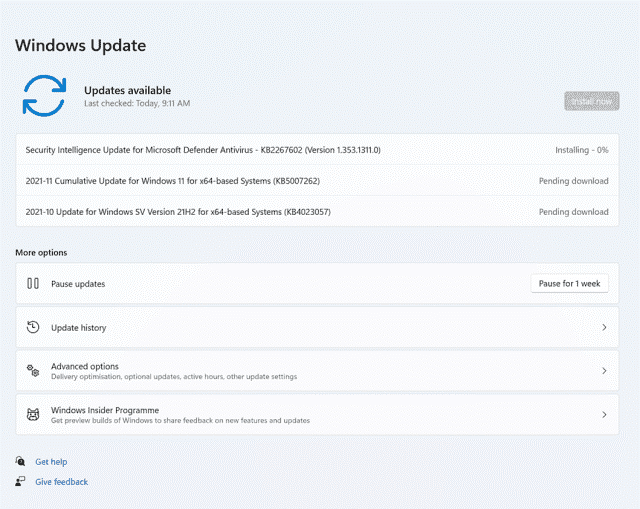
Task: Open the Update history label
Action: coord(79,328)
